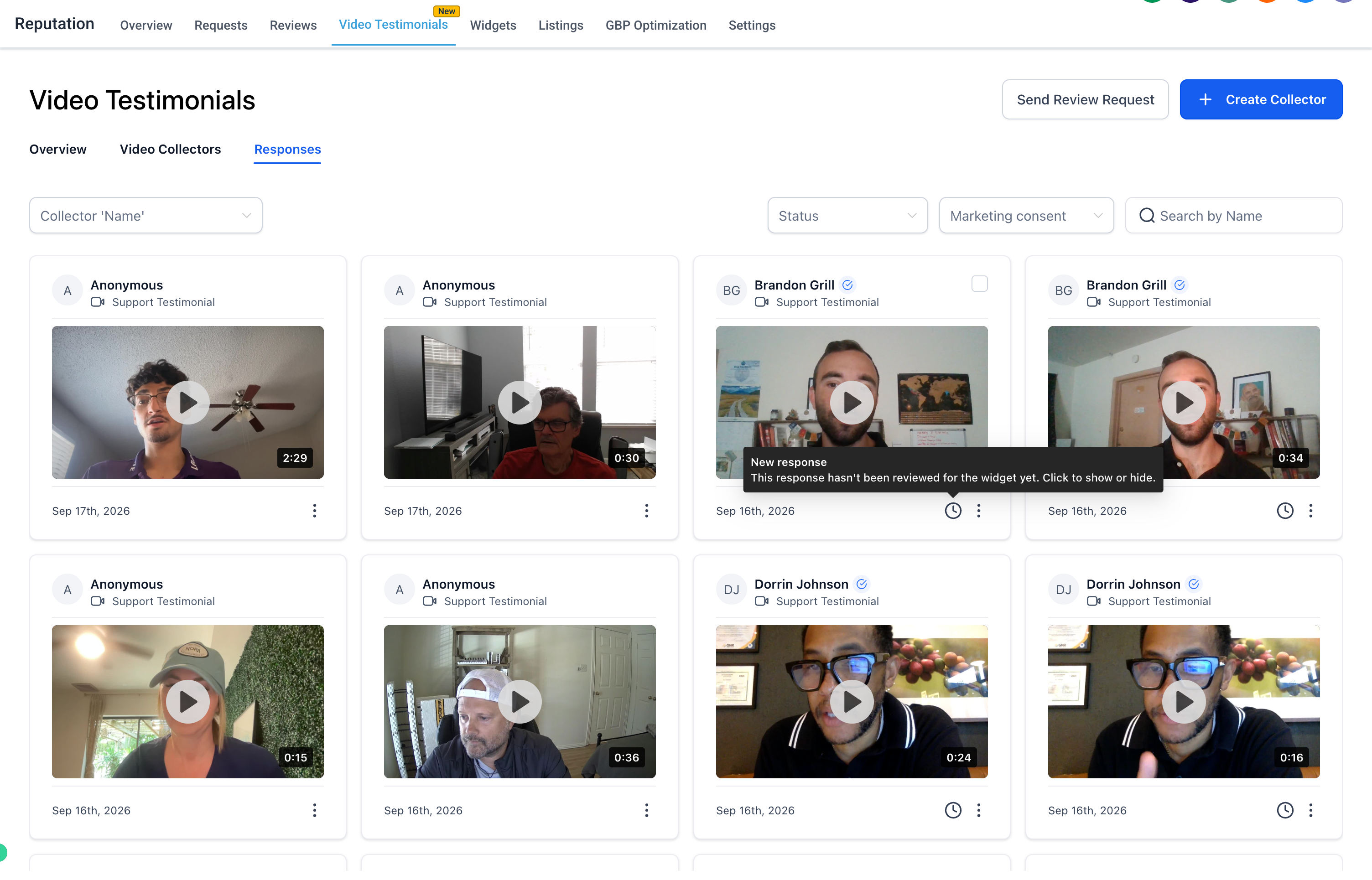Open options menu on Anonymous 0:30 card
1372x880 pixels.
pos(647,510)
